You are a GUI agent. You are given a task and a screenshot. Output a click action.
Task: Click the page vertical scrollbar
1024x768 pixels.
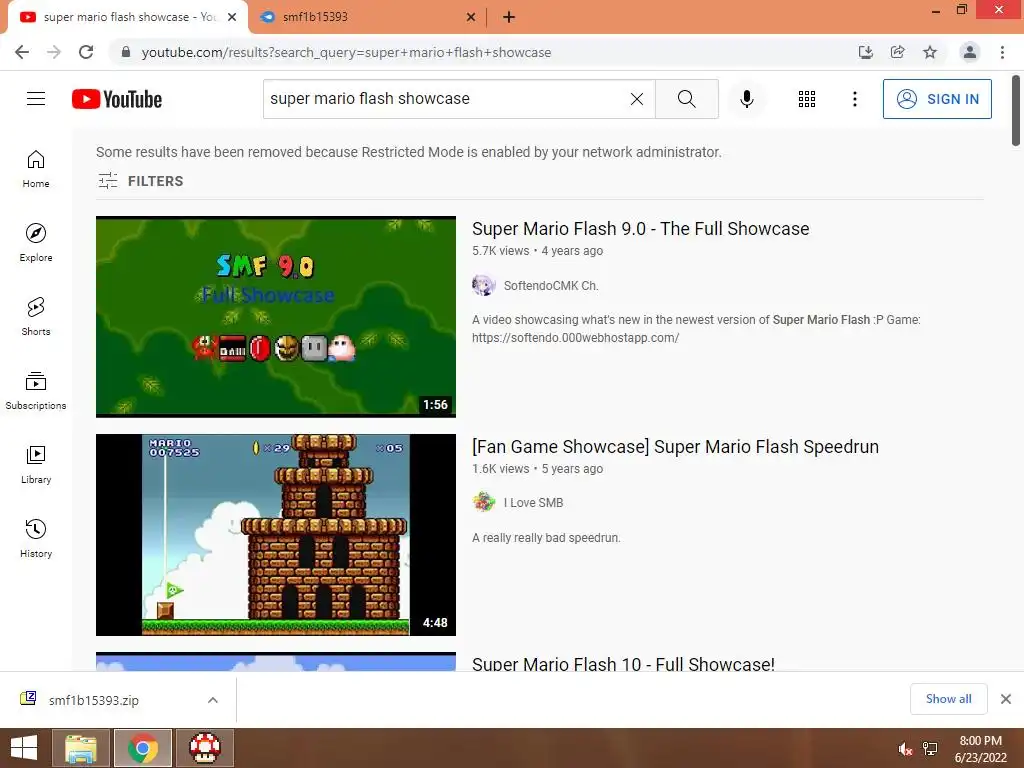pyautogui.click(x=1016, y=111)
